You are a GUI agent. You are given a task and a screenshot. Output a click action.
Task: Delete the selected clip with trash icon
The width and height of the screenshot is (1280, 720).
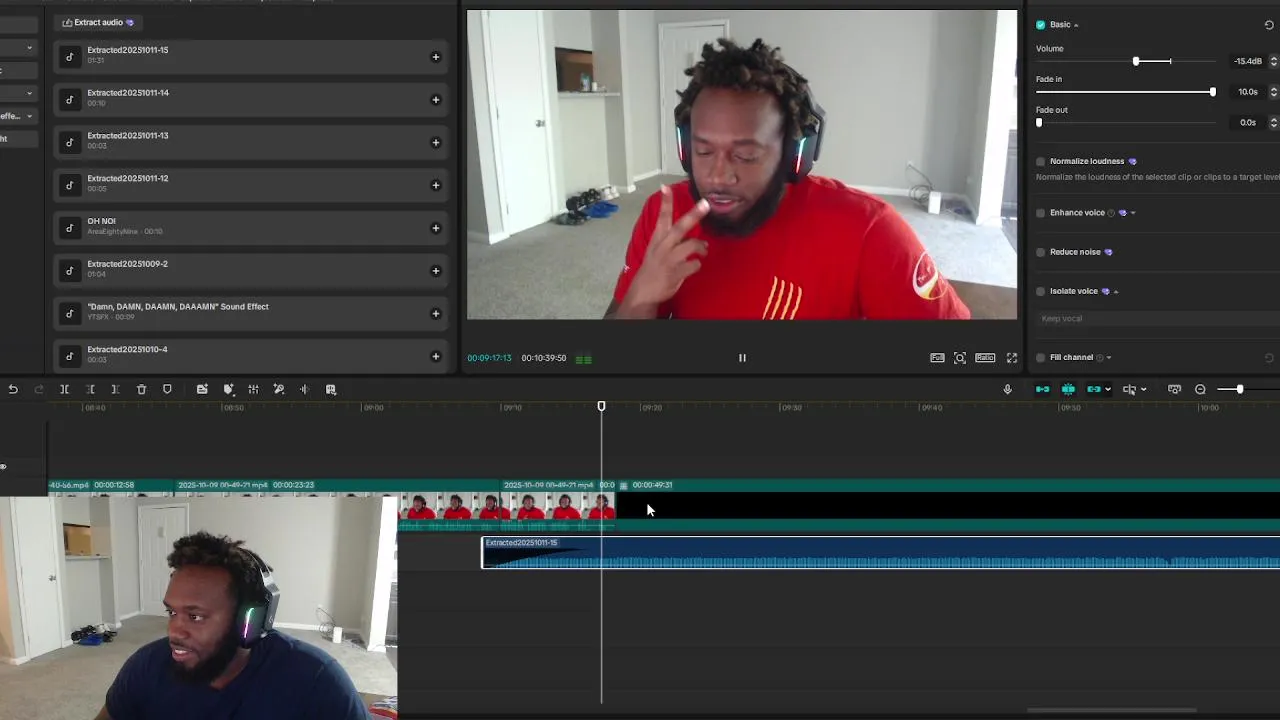pyautogui.click(x=141, y=389)
